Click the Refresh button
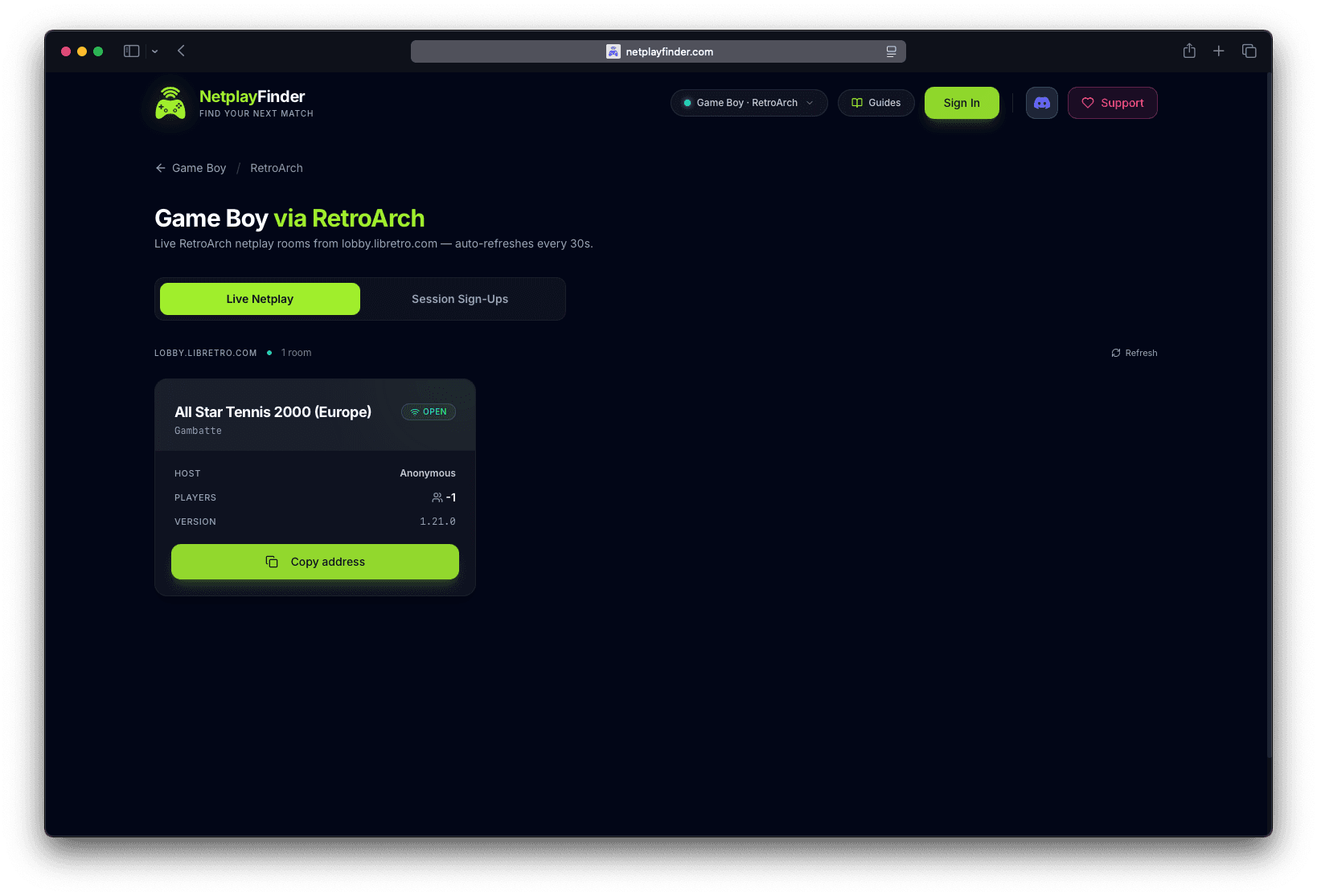The width and height of the screenshot is (1317, 896). point(1134,353)
